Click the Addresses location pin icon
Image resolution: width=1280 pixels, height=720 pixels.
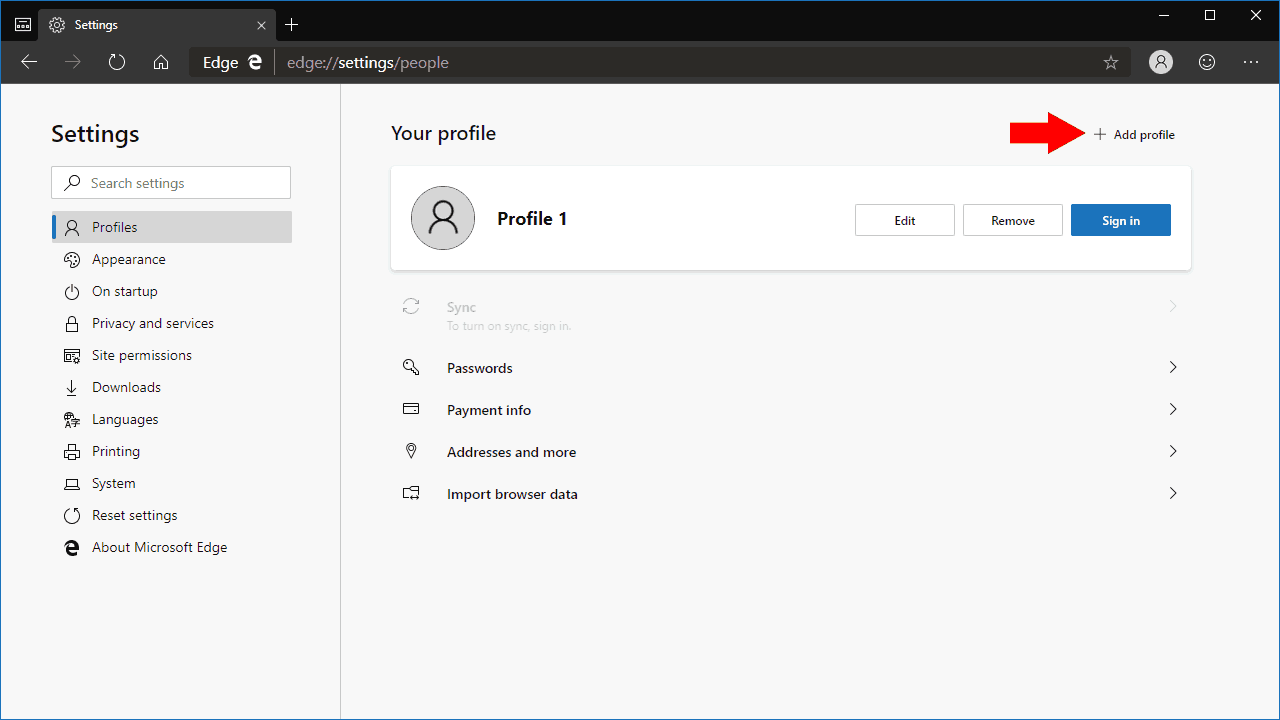(x=411, y=451)
